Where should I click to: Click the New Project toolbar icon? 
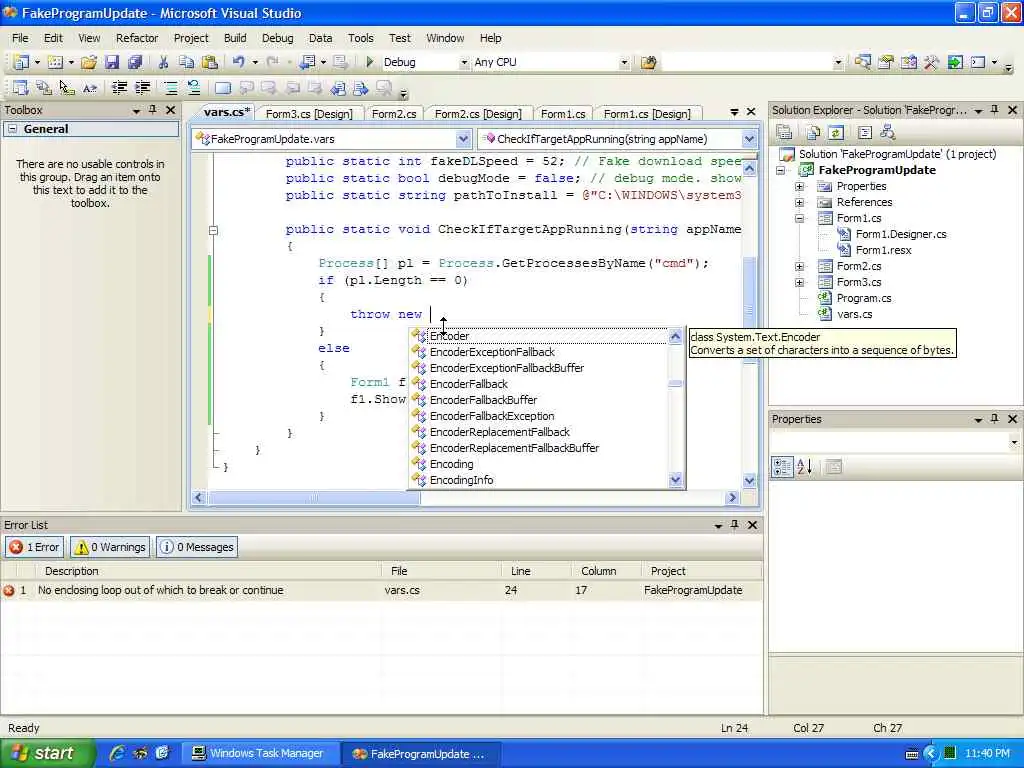tap(21, 62)
